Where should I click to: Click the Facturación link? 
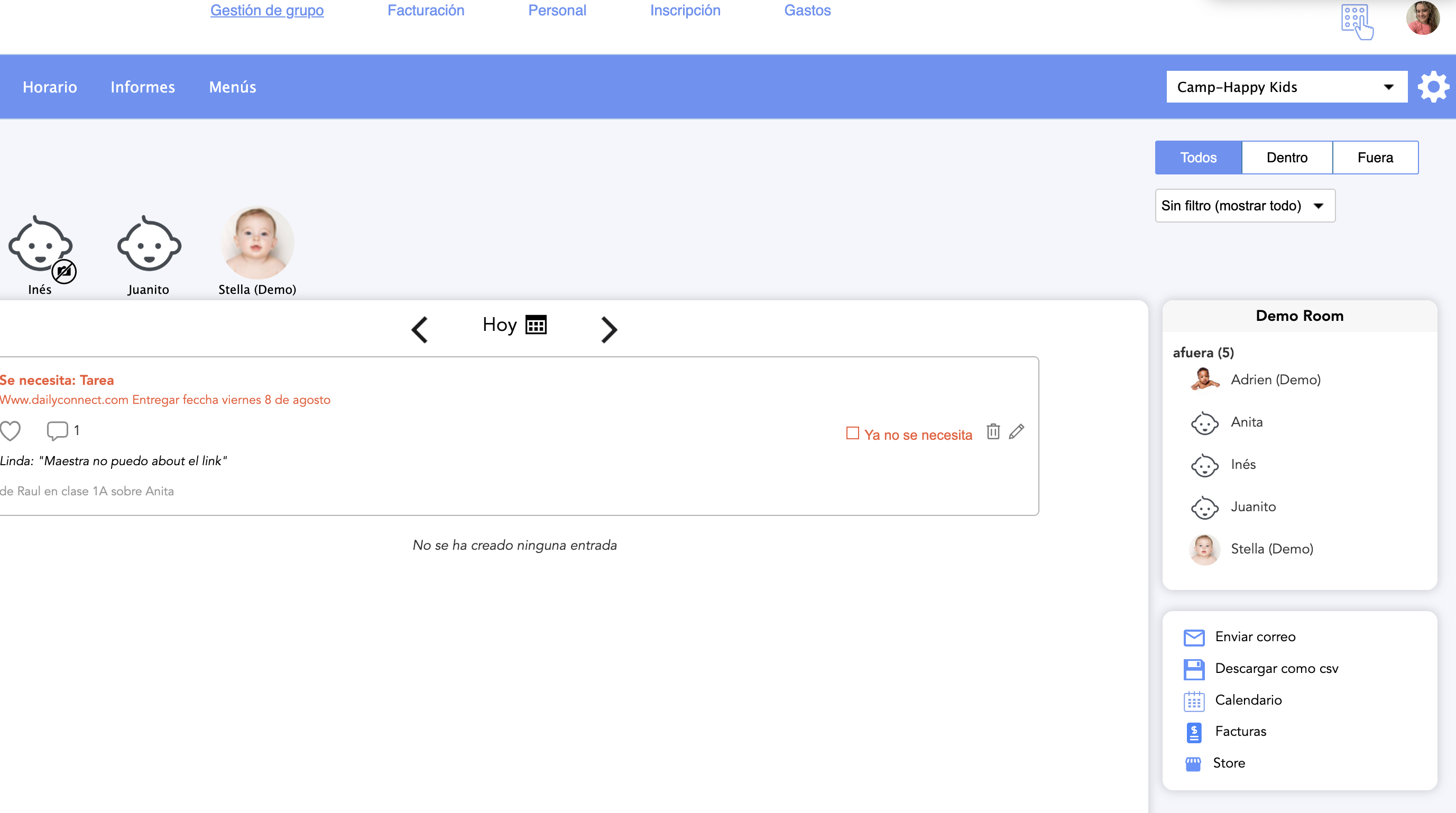[x=426, y=10]
